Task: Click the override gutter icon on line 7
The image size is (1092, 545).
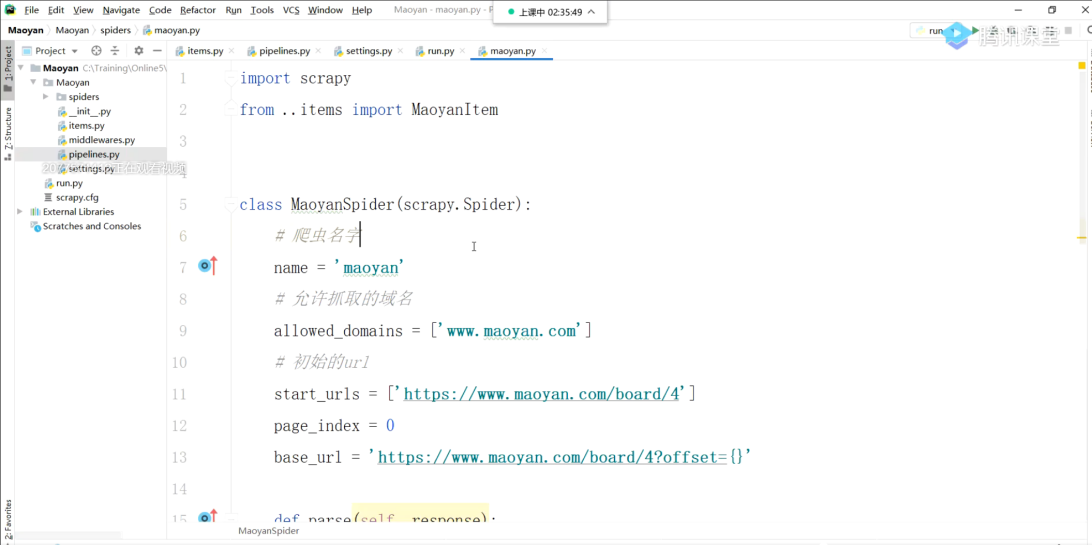Action: coord(208,266)
